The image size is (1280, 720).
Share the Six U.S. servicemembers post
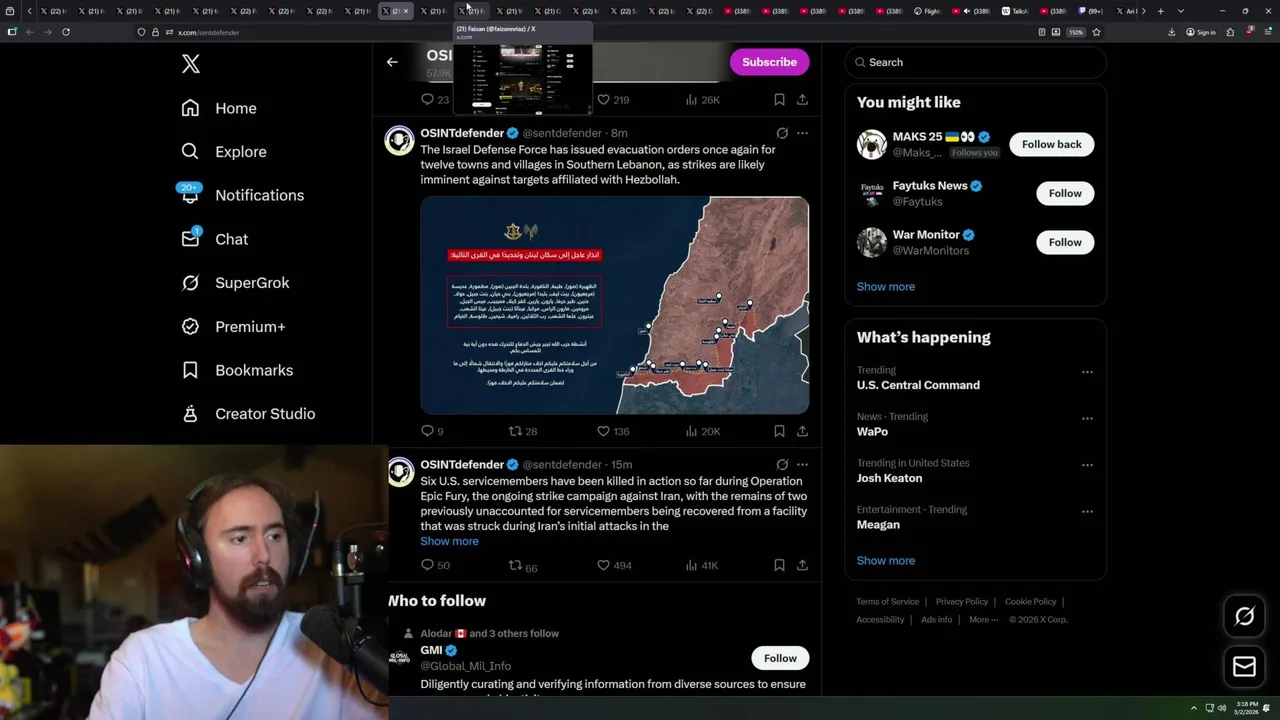802,565
